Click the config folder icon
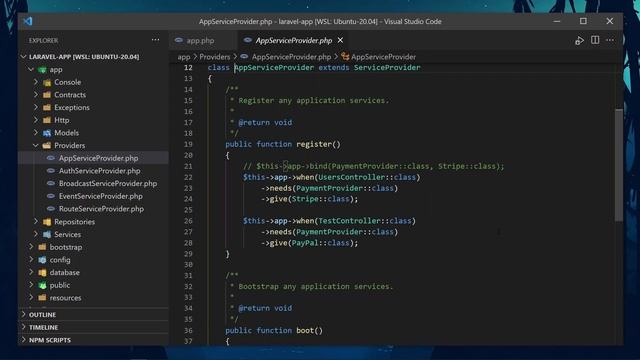Image resolution: width=640 pixels, height=360 pixels. (x=42, y=260)
